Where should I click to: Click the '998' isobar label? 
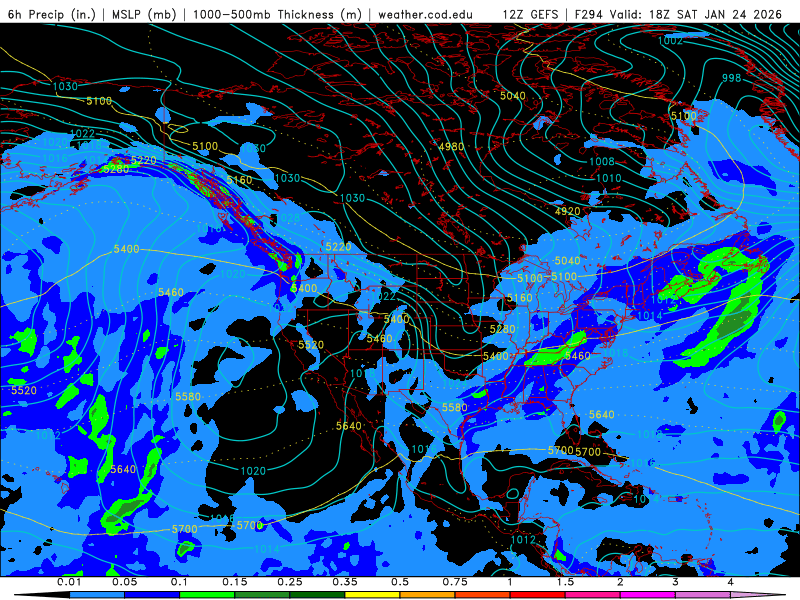click(x=731, y=78)
